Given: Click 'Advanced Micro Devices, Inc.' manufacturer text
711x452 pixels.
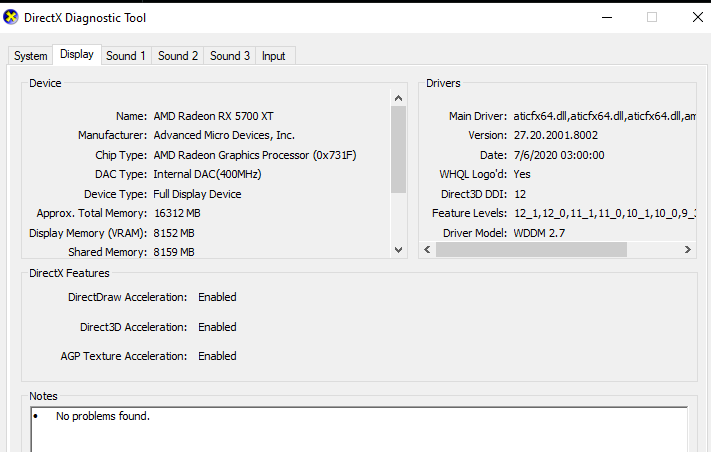Looking at the screenshot, I should (x=224, y=135).
